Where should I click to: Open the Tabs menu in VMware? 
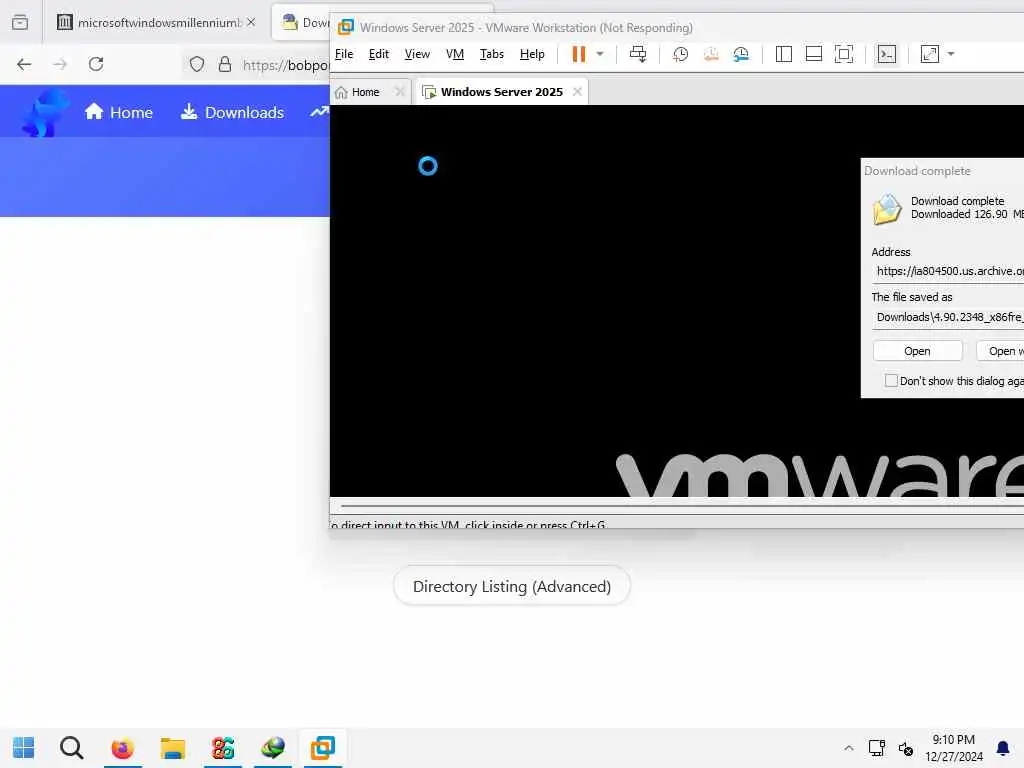(492, 54)
